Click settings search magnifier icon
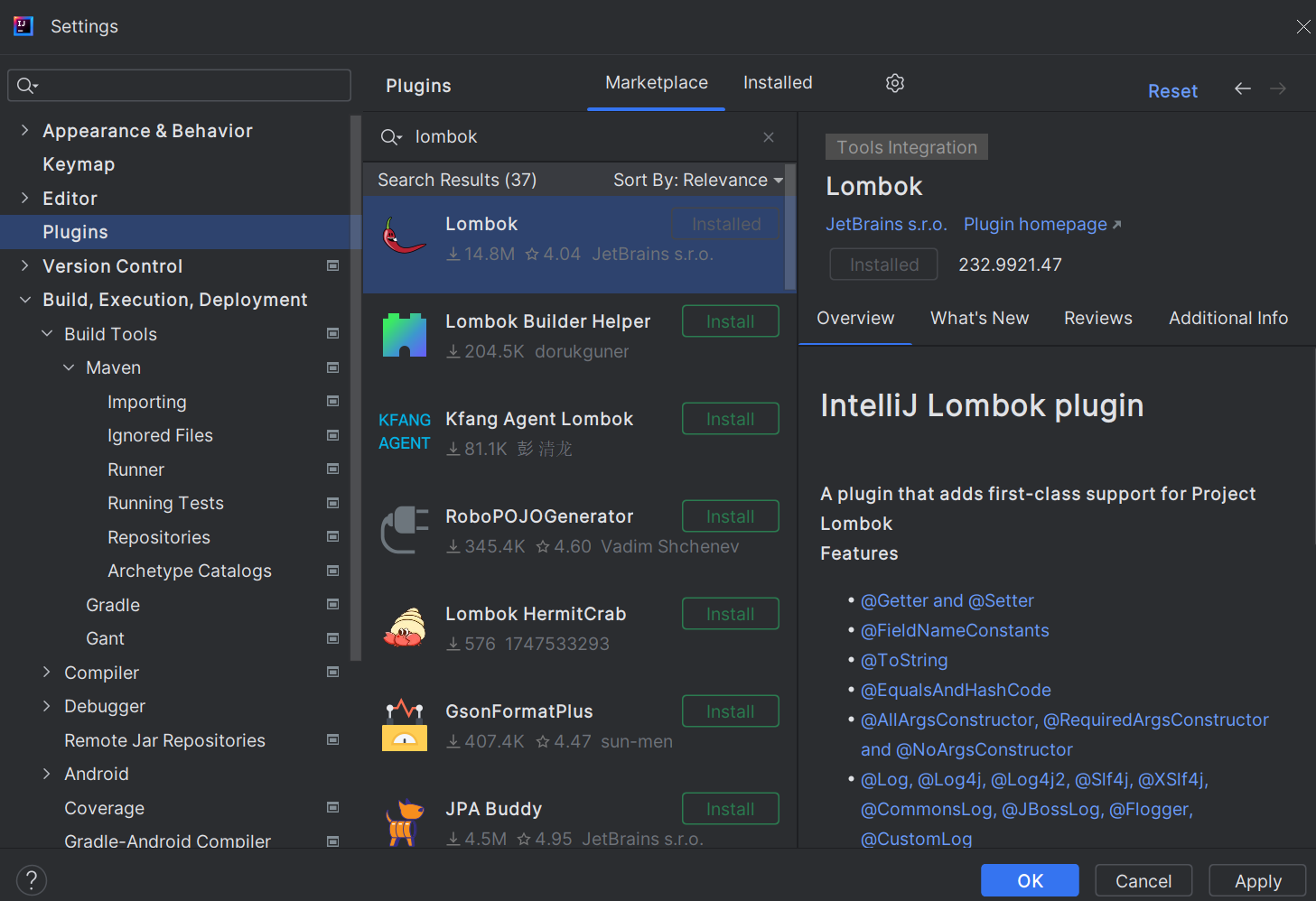 click(27, 86)
